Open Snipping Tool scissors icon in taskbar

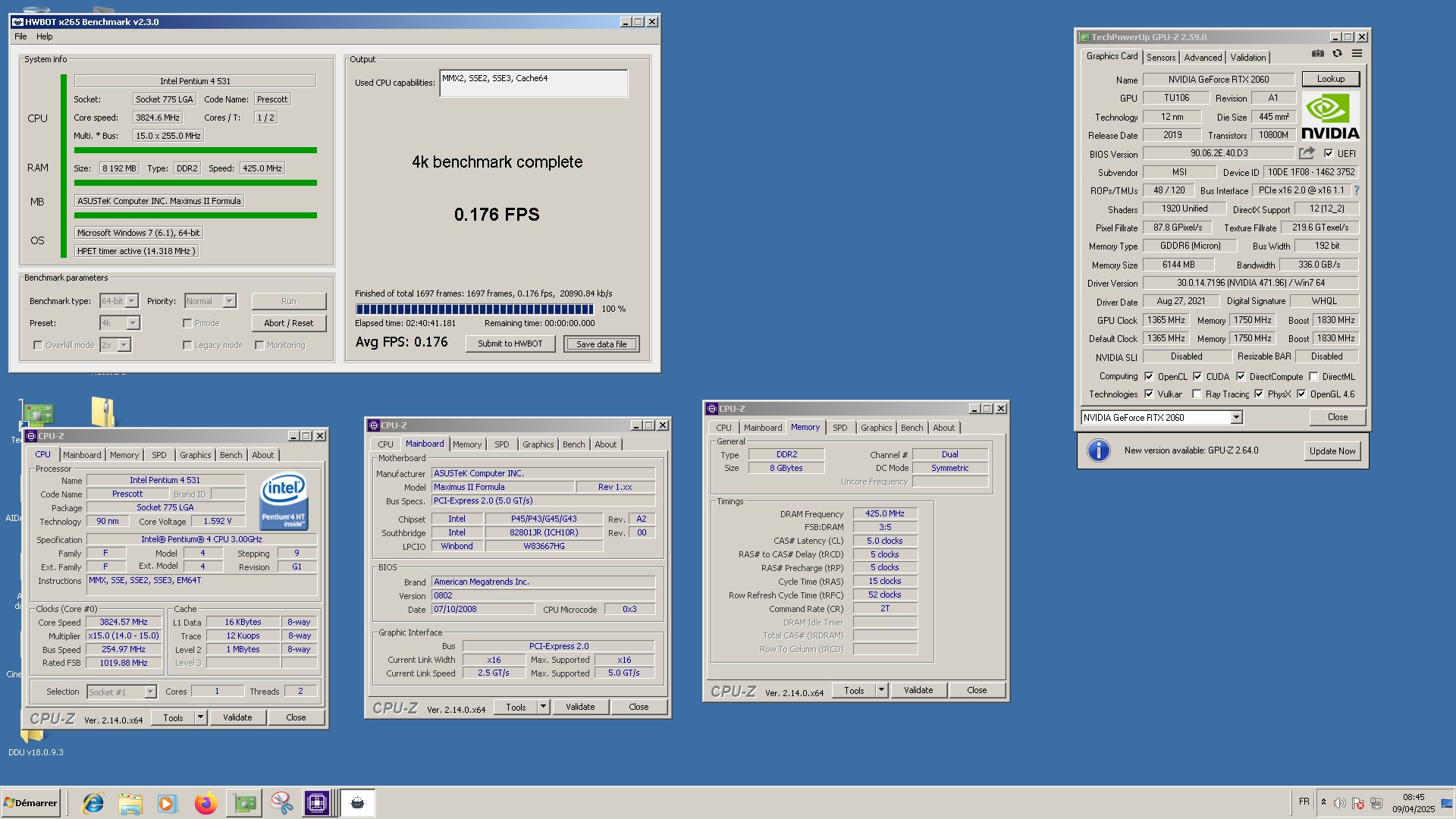tap(281, 803)
